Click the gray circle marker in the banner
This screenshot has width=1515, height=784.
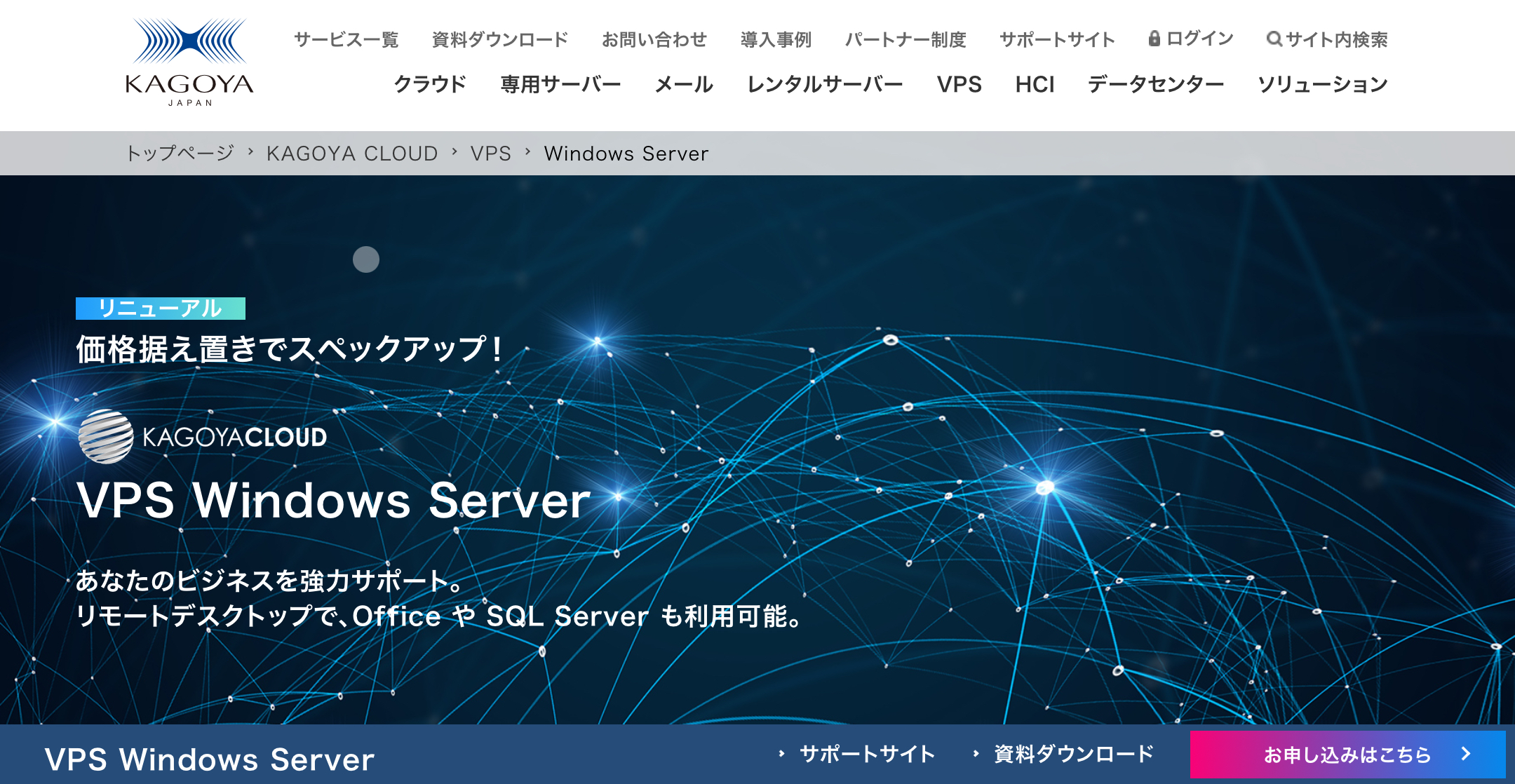click(366, 259)
